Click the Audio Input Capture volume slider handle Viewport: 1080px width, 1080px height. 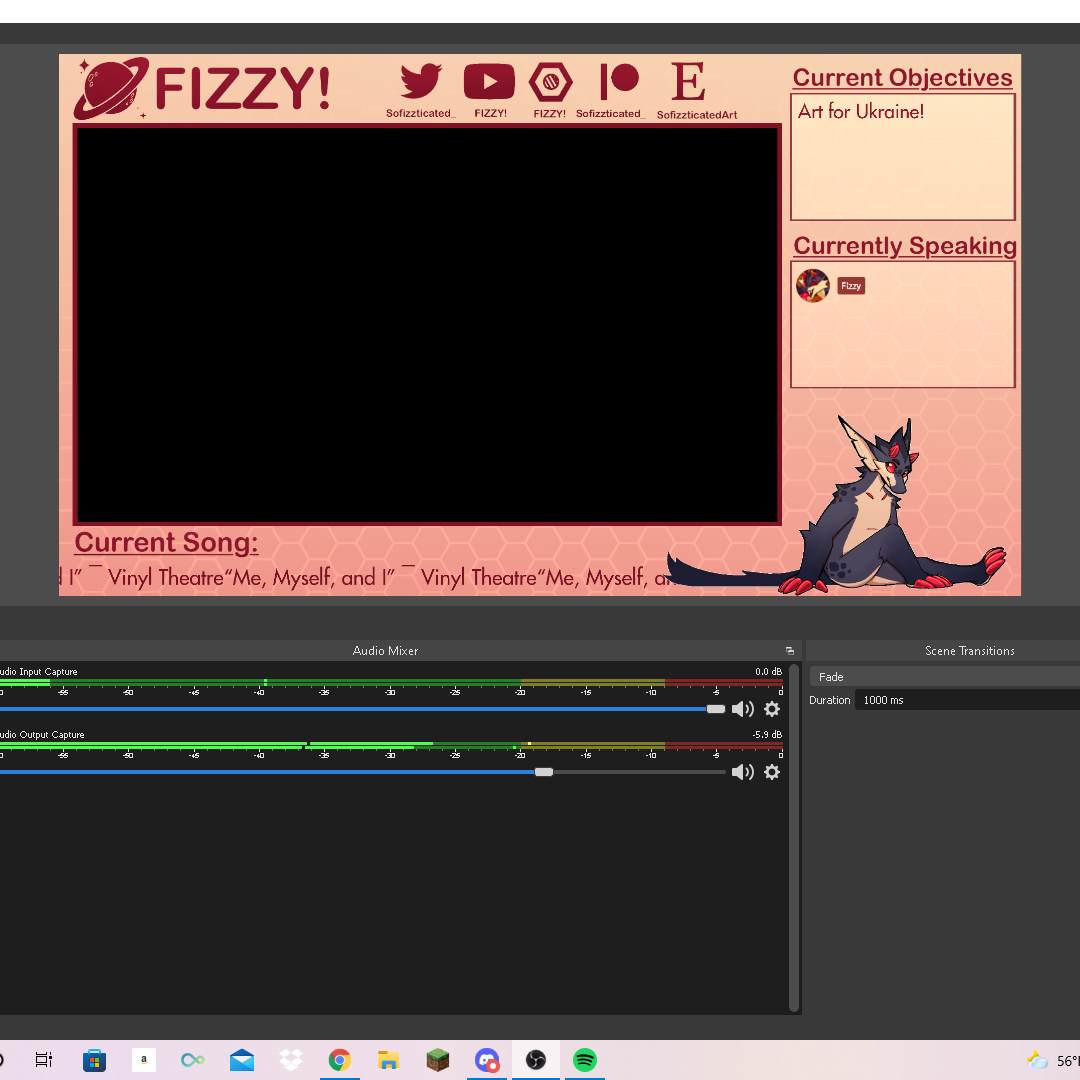(x=716, y=709)
